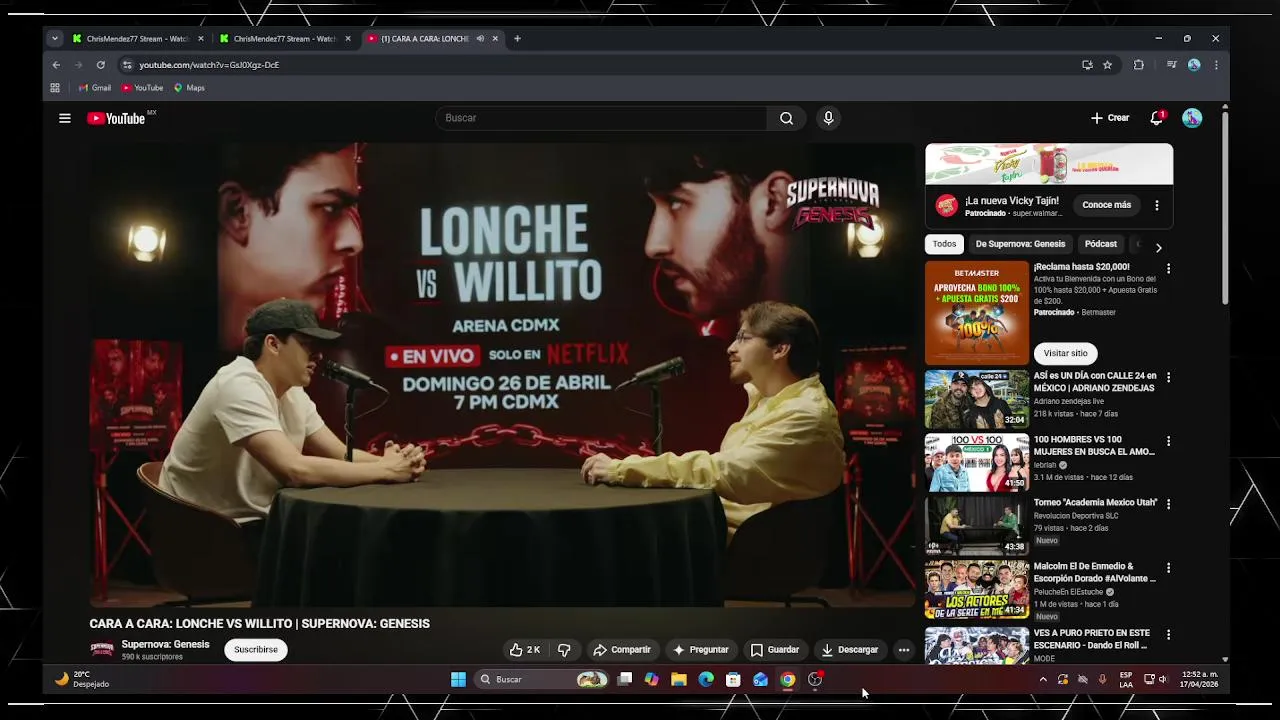Viewport: 1280px width, 720px height.
Task: Open options for Torneo Academia Mexico Utah
Action: click(x=1168, y=504)
